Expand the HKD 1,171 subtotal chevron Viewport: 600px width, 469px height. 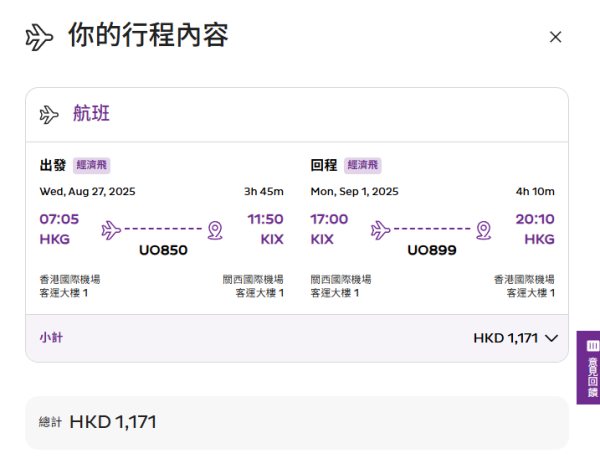tap(551, 338)
